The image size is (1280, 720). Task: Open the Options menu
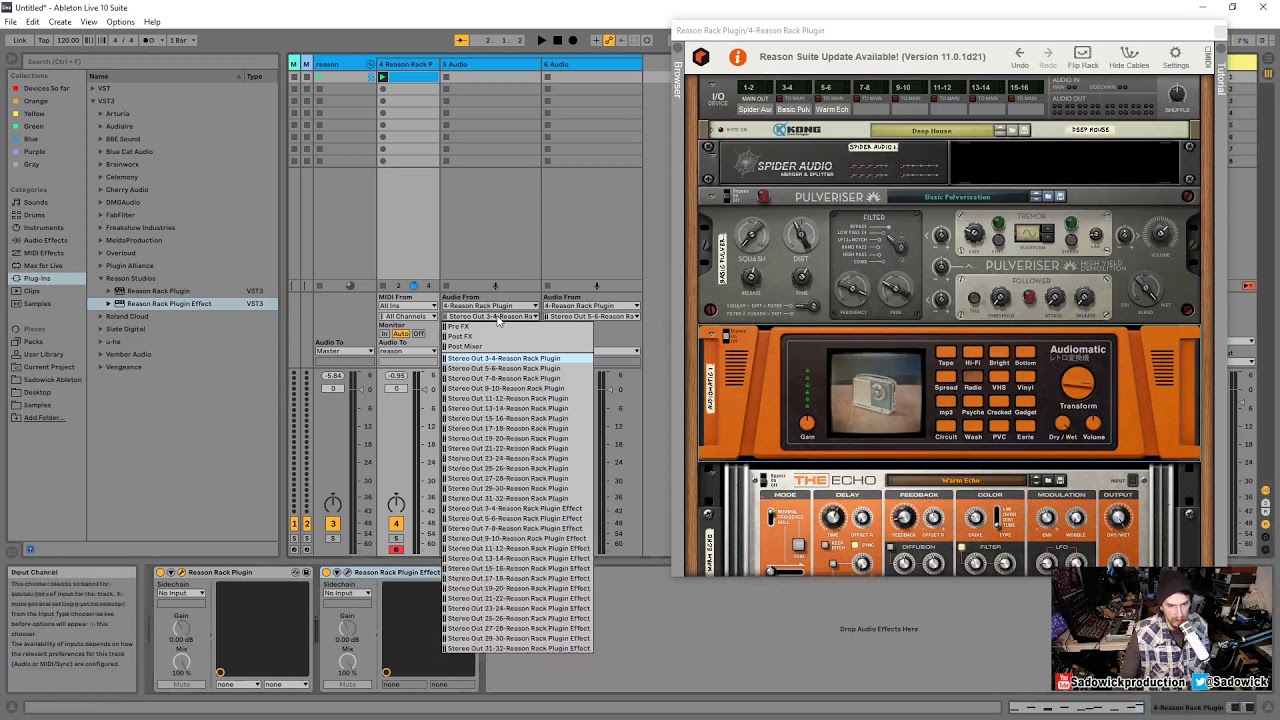pos(120,22)
